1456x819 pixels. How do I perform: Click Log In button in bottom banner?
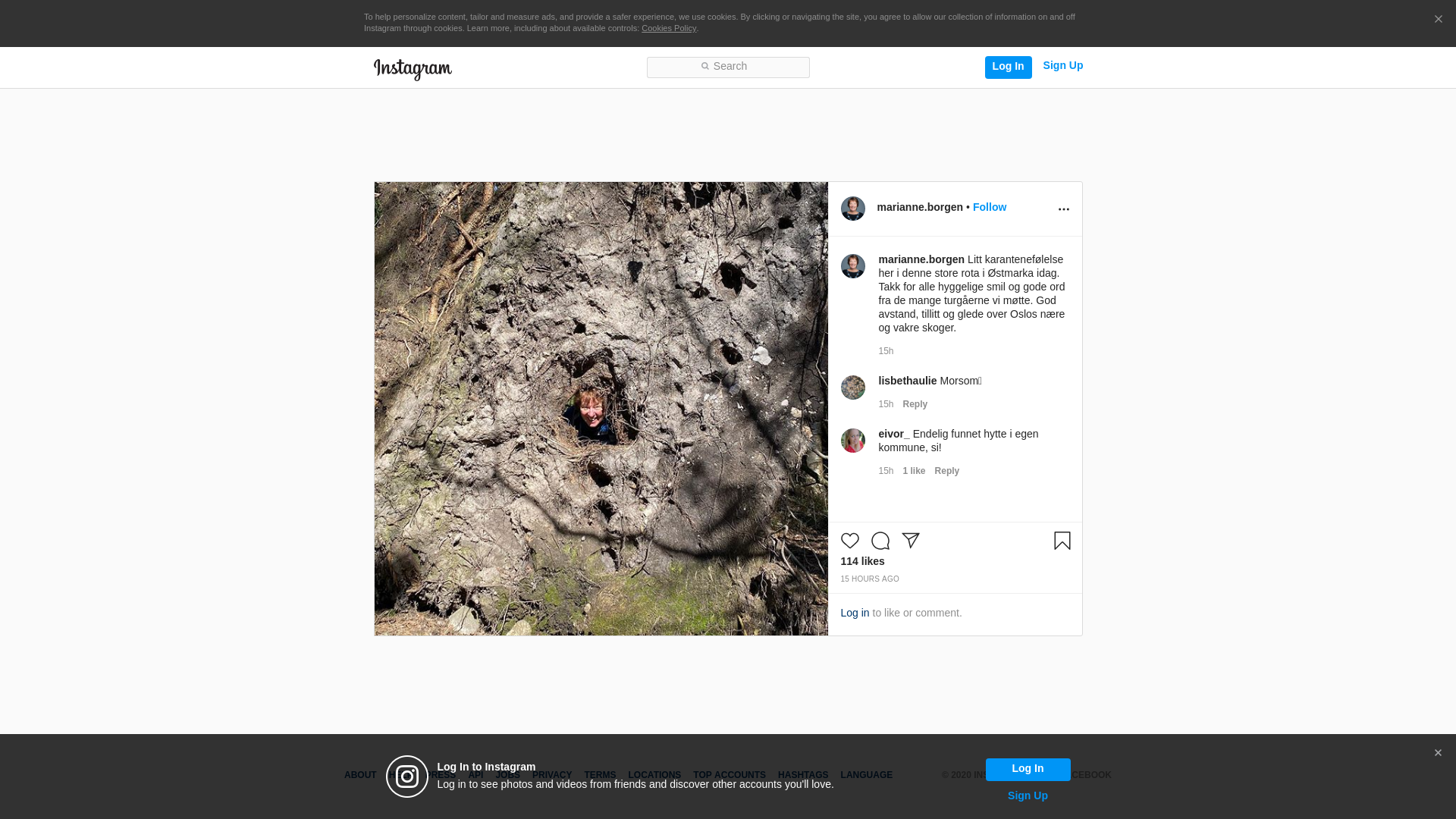pyautogui.click(x=1028, y=770)
